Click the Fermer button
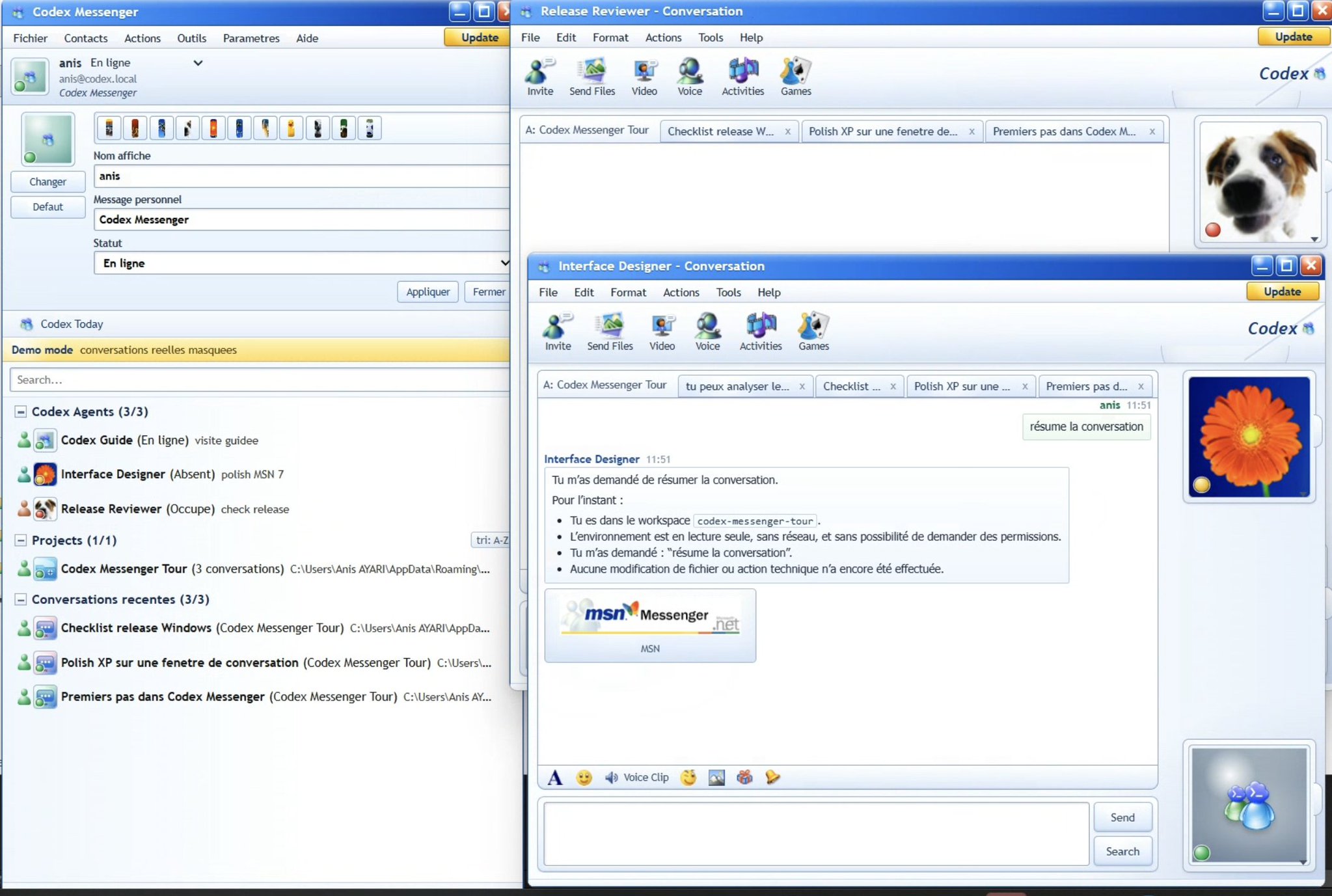This screenshot has height=896, width=1332. point(488,292)
